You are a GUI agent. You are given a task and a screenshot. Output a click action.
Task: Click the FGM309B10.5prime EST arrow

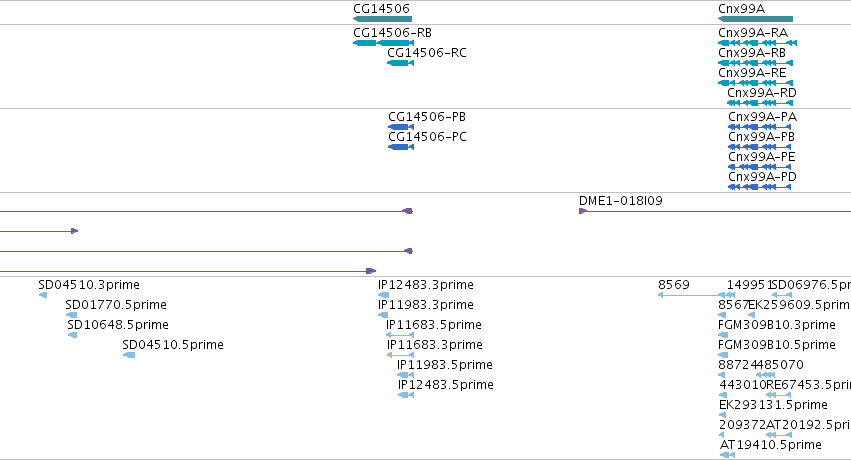tap(722, 355)
